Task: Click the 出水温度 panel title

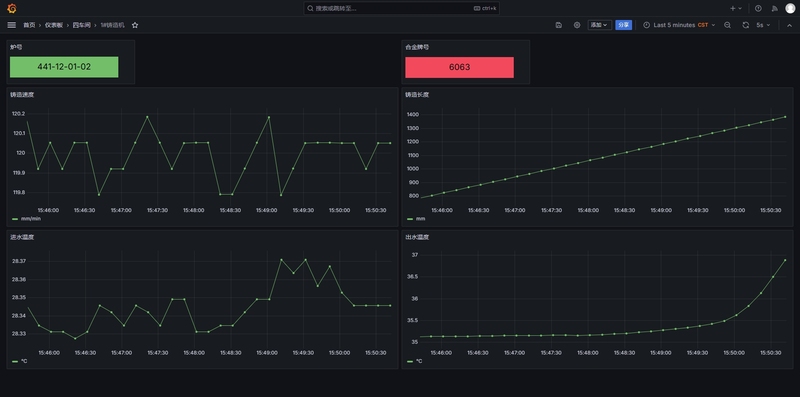Action: click(x=417, y=237)
